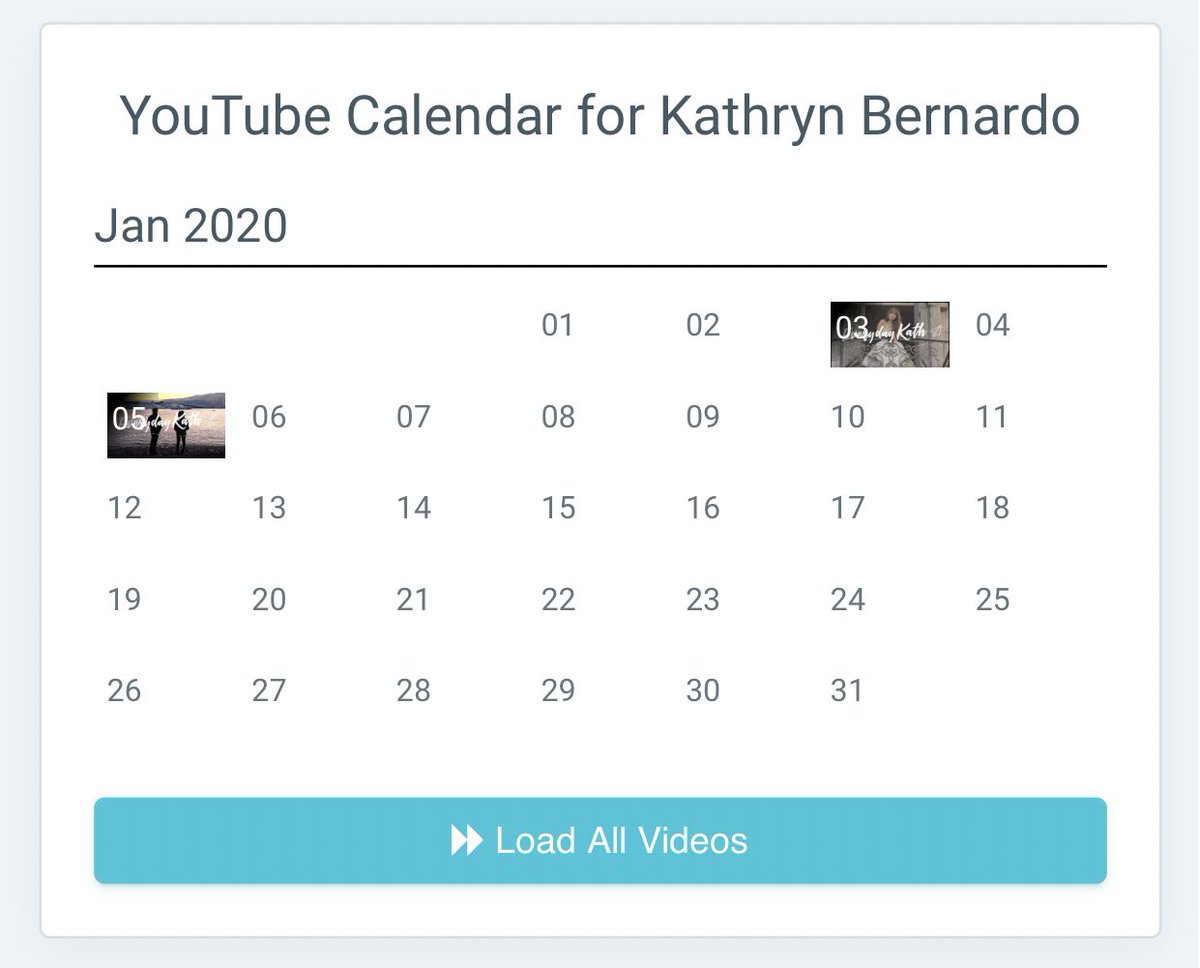
Task: Select day 27 in the calendar
Action: click(x=269, y=691)
